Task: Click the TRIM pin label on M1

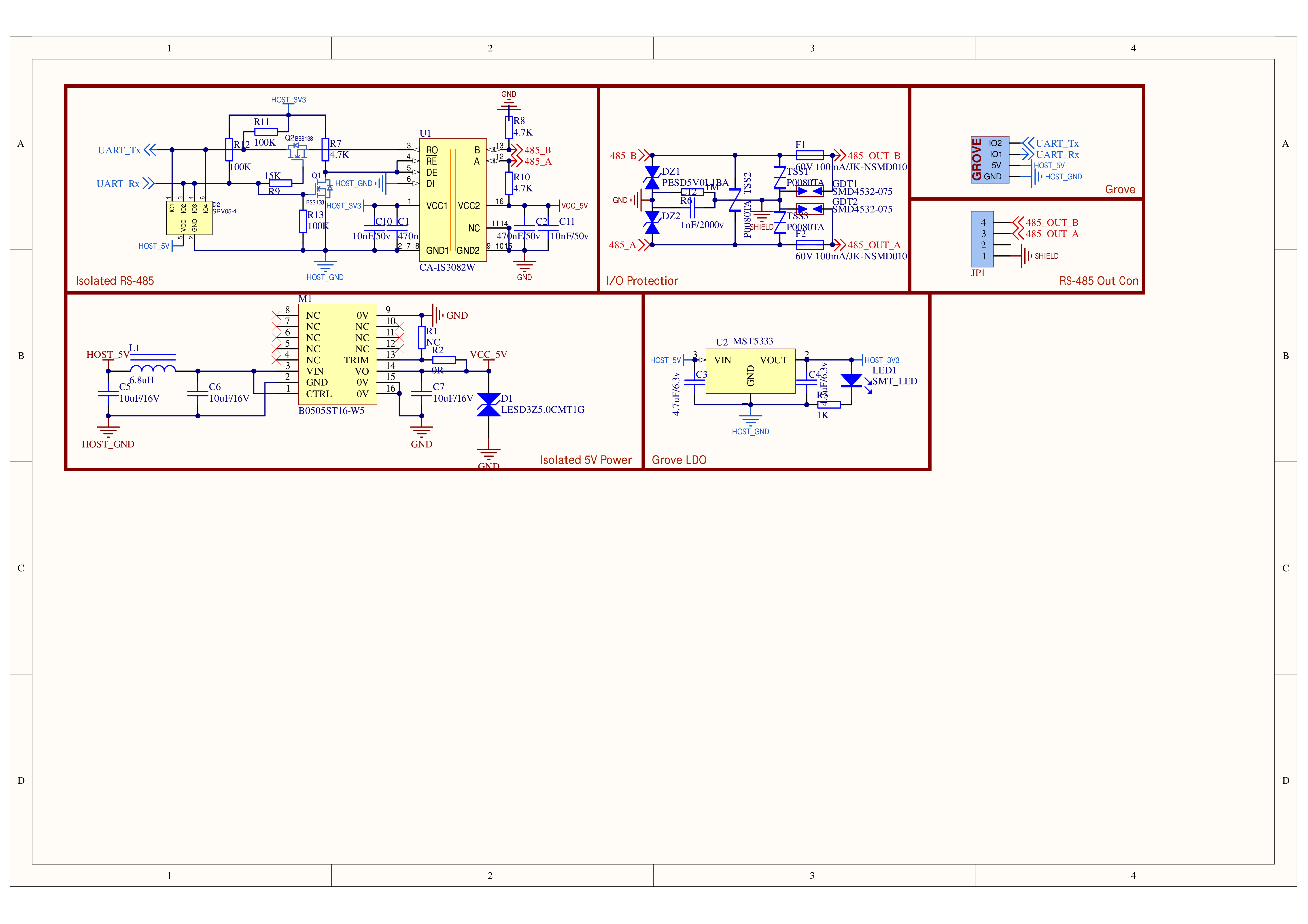Action: coord(356,360)
